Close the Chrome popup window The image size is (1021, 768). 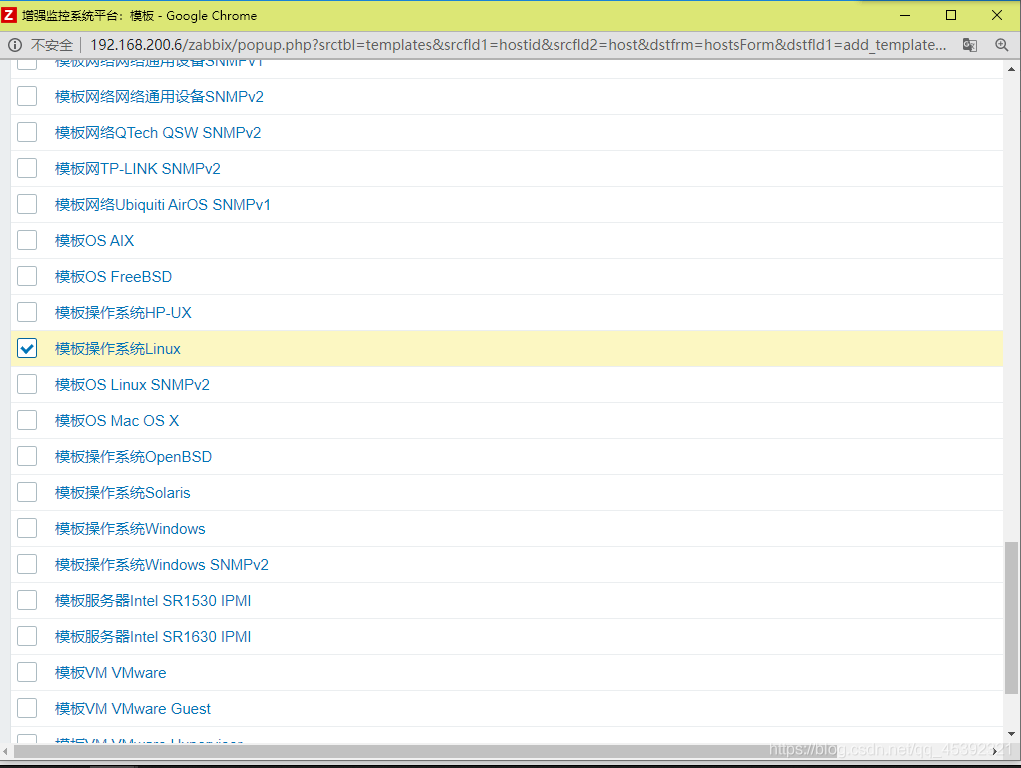tap(997, 15)
